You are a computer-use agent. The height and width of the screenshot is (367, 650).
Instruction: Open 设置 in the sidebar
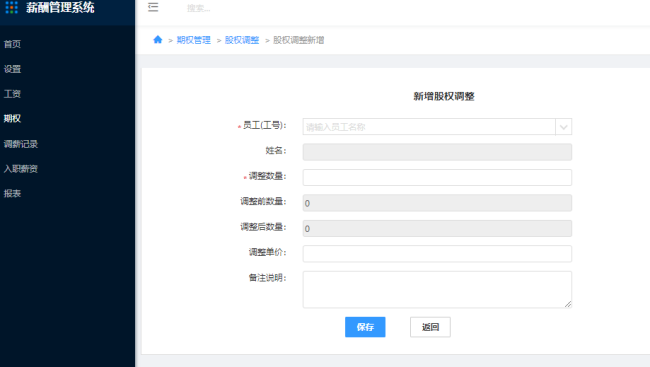coord(12,69)
